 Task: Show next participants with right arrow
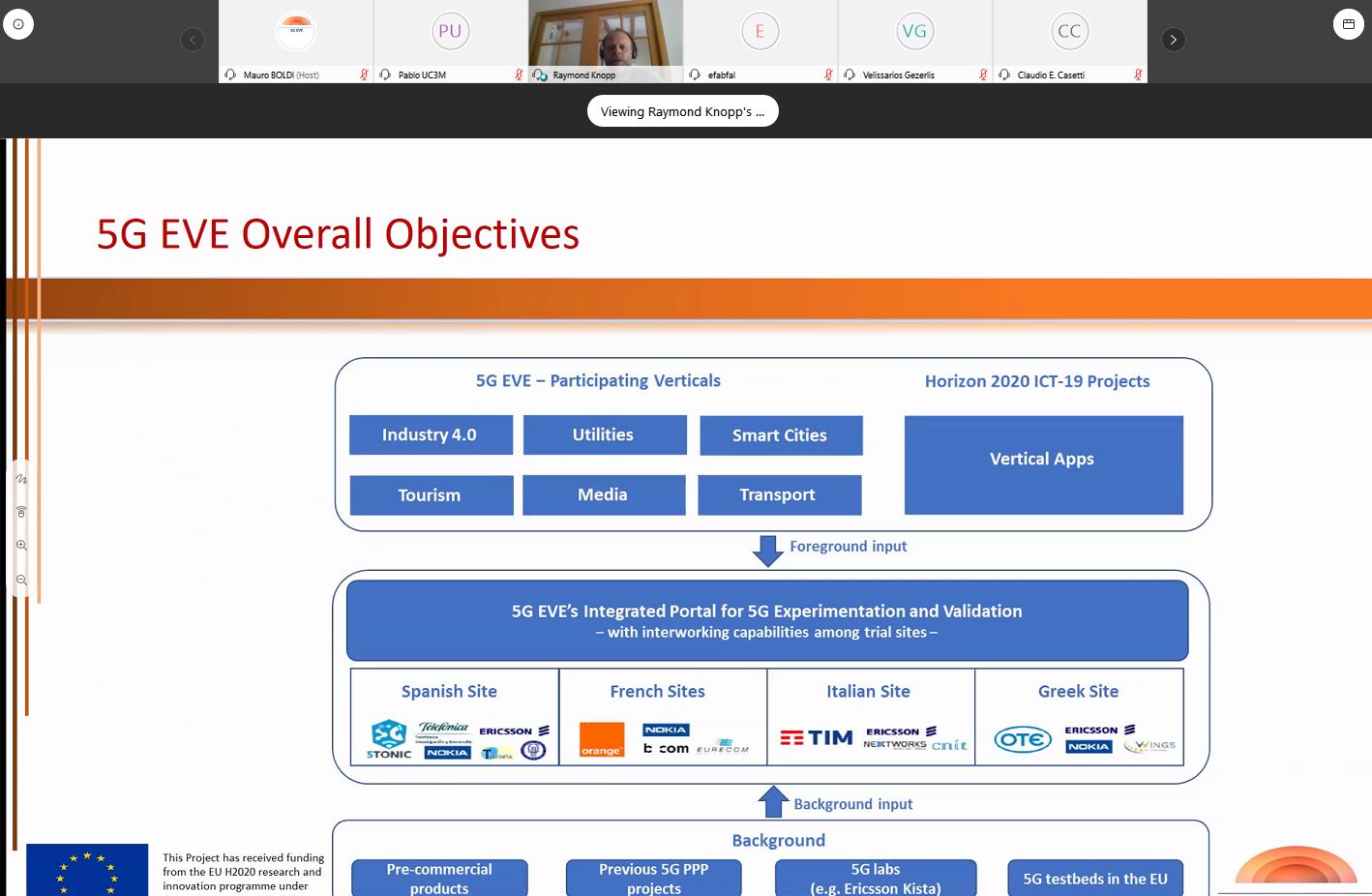pos(1173,40)
